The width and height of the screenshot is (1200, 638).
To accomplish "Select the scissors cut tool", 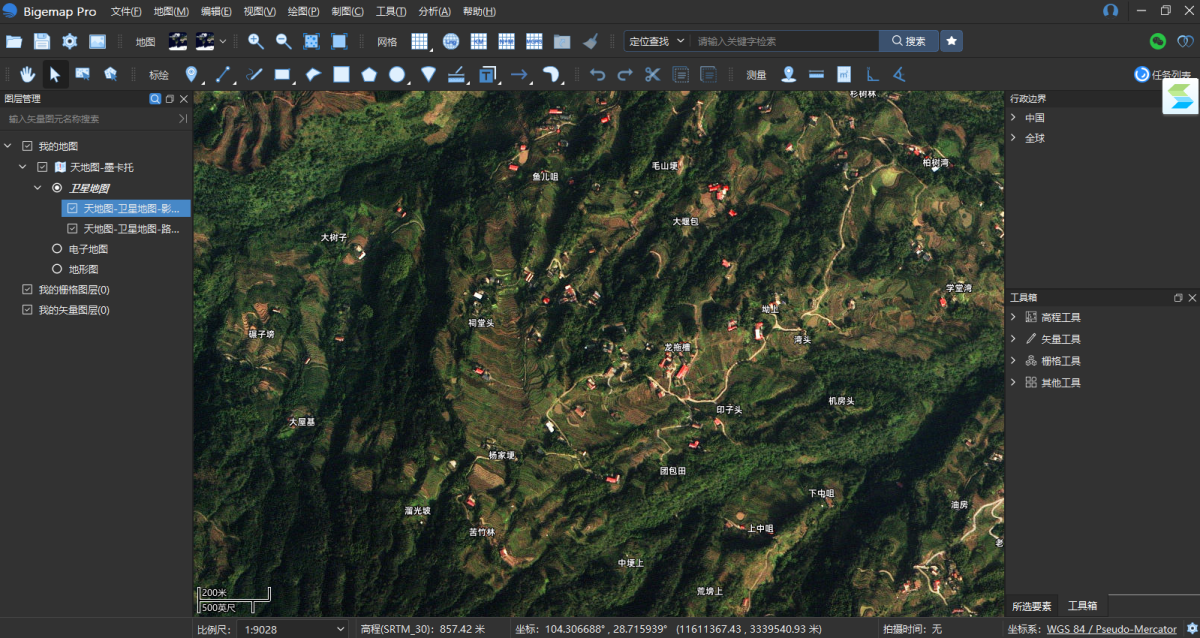I will coord(652,74).
